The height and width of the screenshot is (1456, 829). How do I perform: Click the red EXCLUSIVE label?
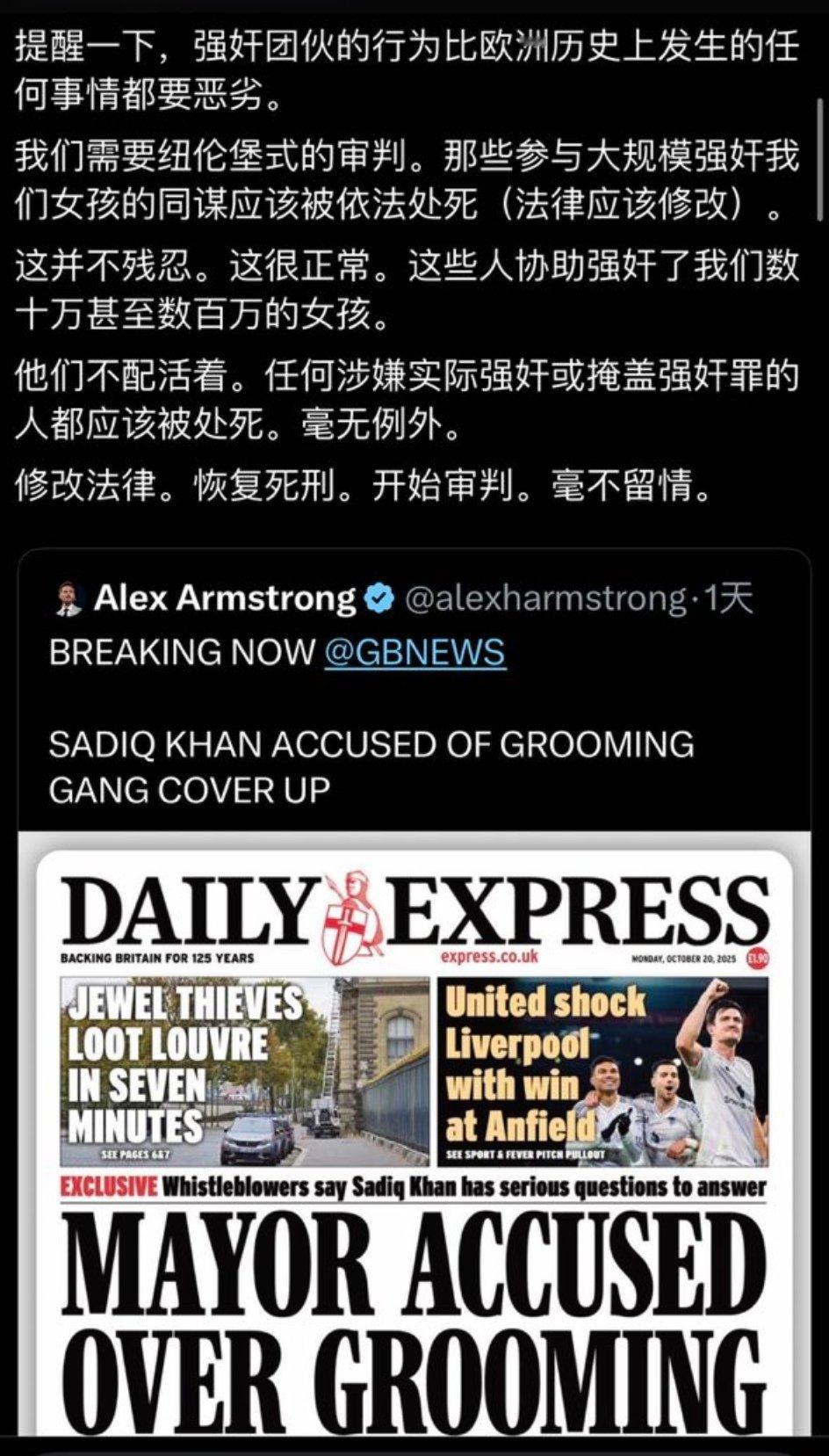(109, 1187)
